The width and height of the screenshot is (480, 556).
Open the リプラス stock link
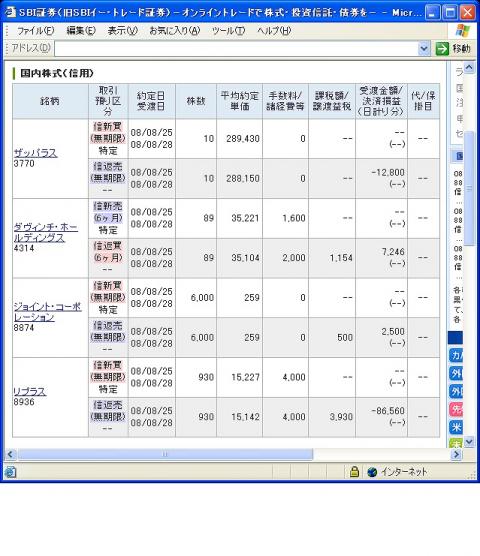[x=30, y=391]
